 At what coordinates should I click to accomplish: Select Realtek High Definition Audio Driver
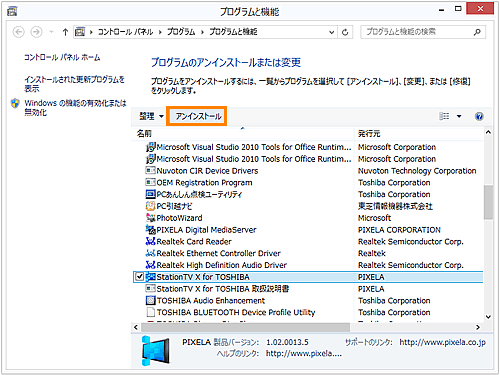222,265
